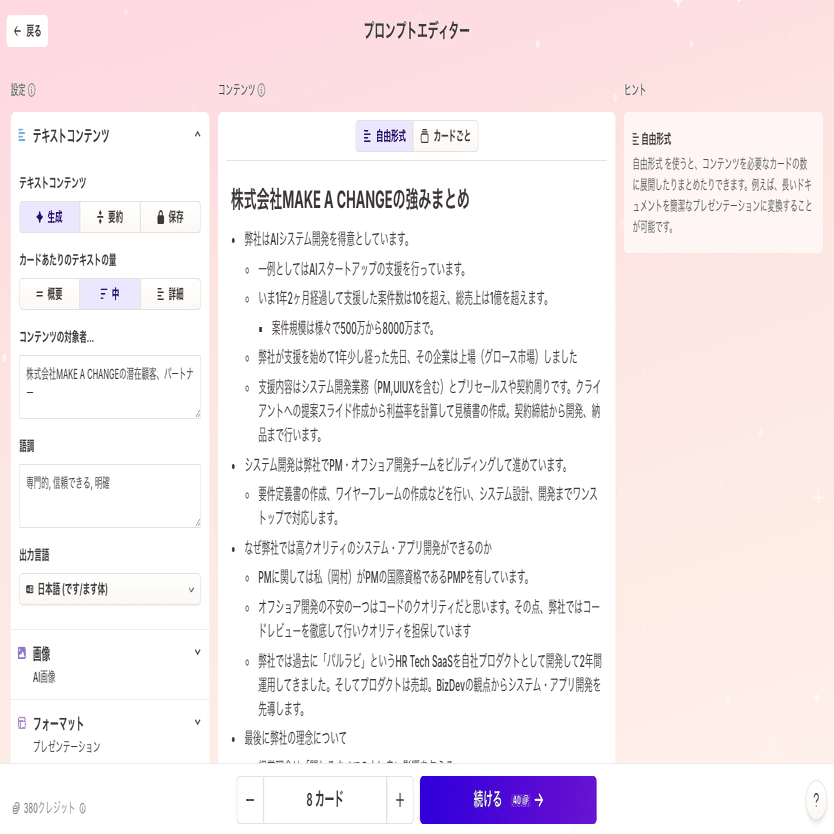Viewport: 834px width, 834px height.
Task: Click the minus icon to decrease cards
Action: click(250, 800)
